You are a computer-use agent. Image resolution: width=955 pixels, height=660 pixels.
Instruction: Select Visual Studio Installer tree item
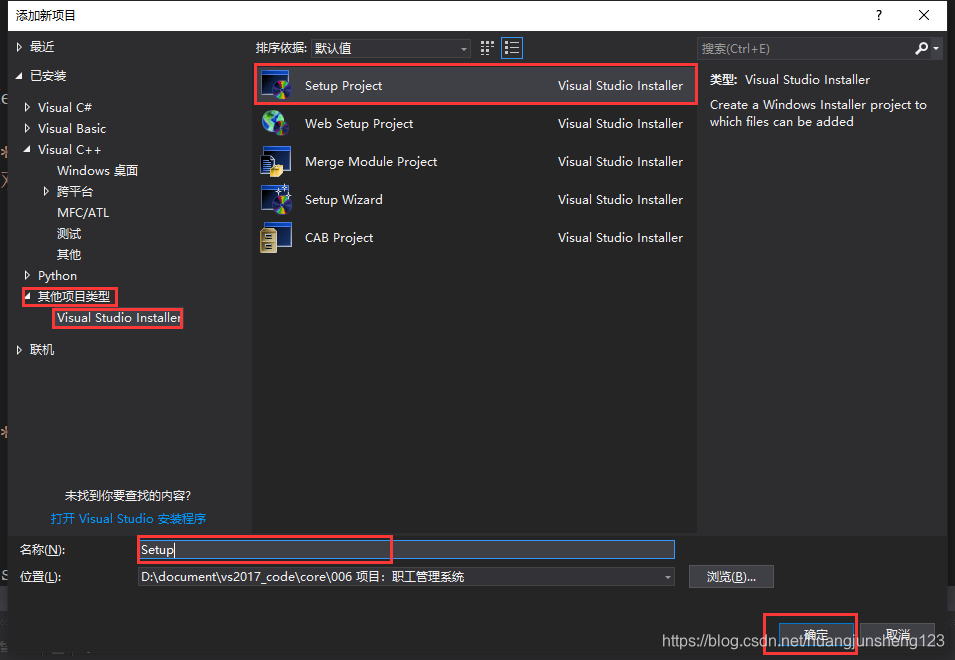coord(118,317)
